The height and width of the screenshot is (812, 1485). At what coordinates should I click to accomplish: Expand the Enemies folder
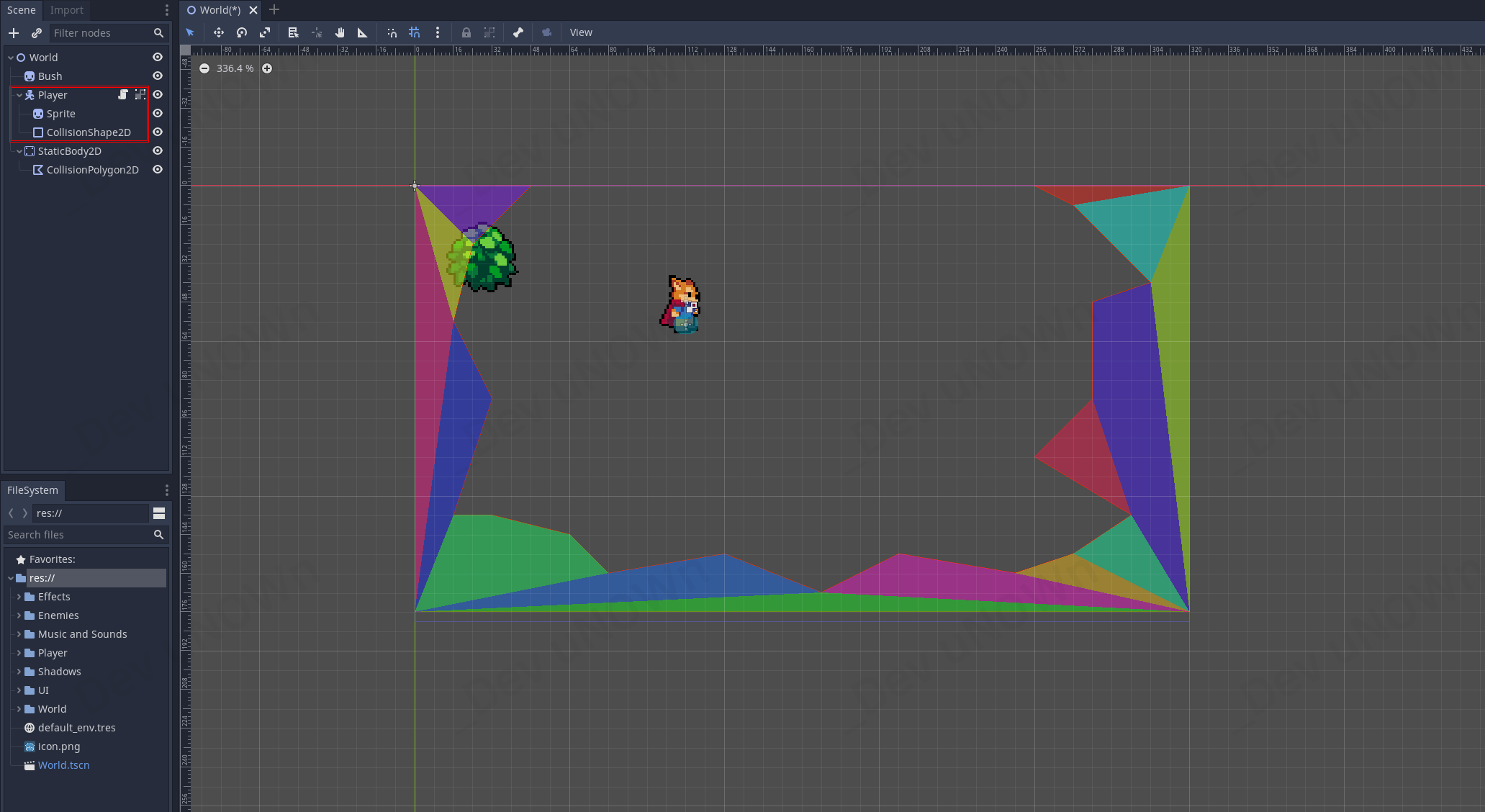[x=19, y=615]
